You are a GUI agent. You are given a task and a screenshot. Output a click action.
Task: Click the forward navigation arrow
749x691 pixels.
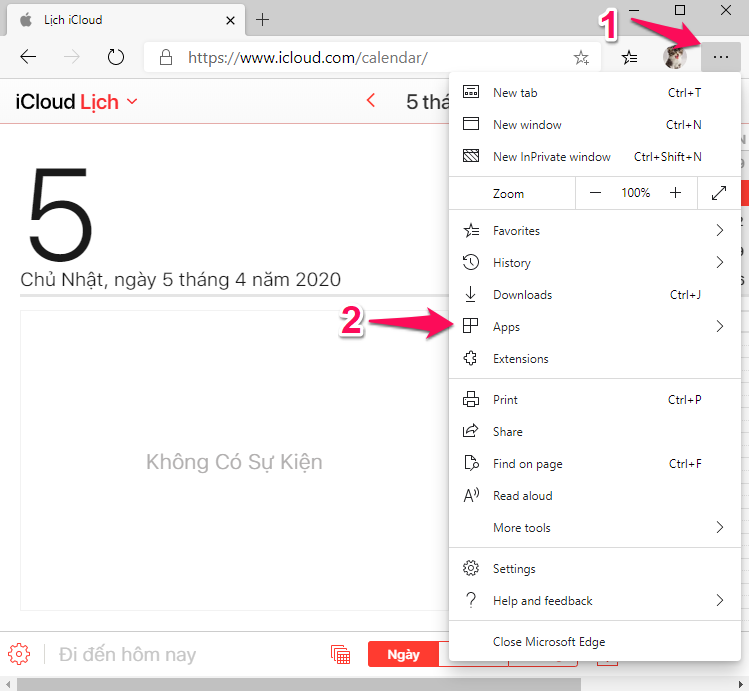[72, 57]
